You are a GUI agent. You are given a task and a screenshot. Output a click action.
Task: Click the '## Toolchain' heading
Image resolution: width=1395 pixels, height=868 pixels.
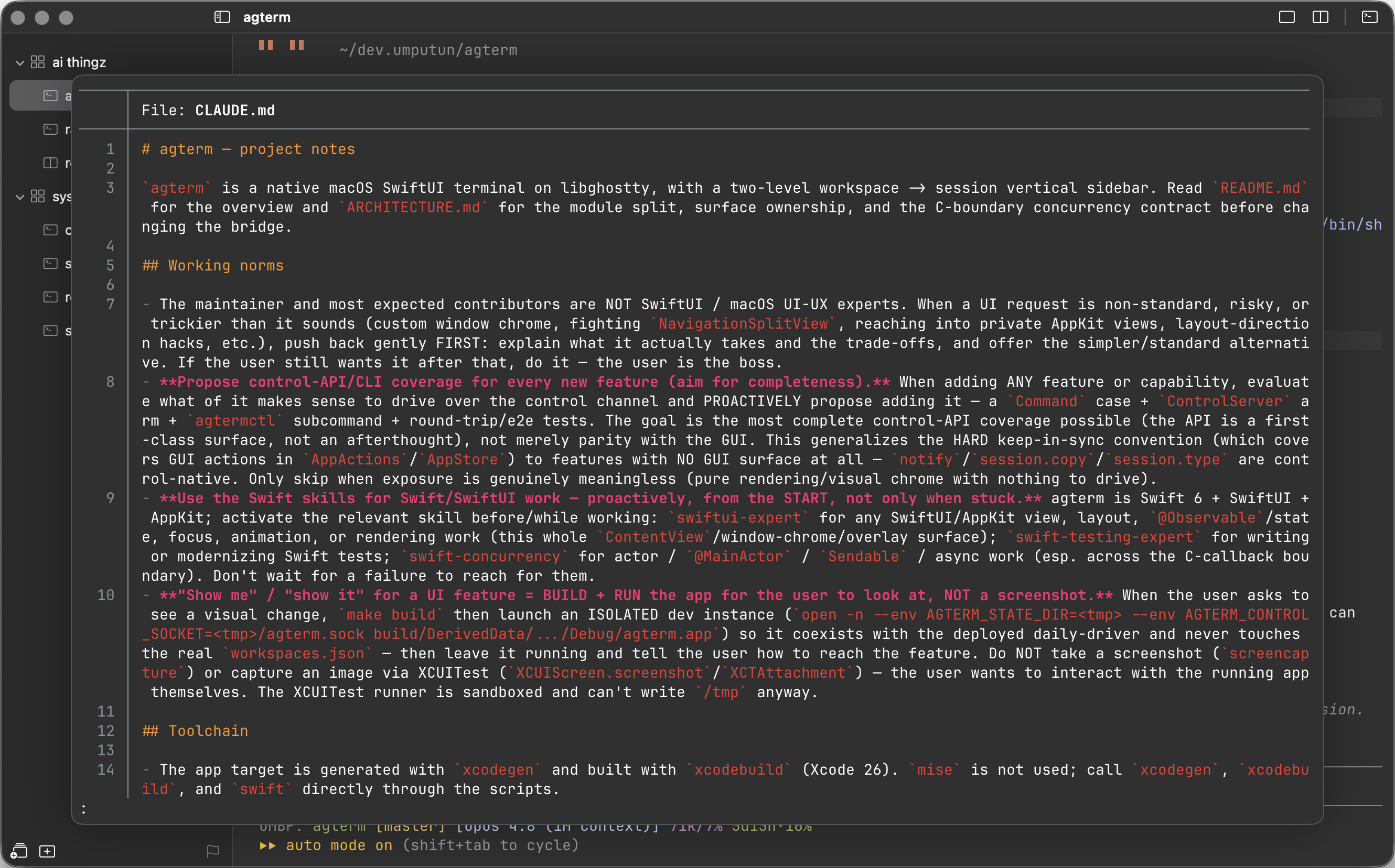click(195, 731)
